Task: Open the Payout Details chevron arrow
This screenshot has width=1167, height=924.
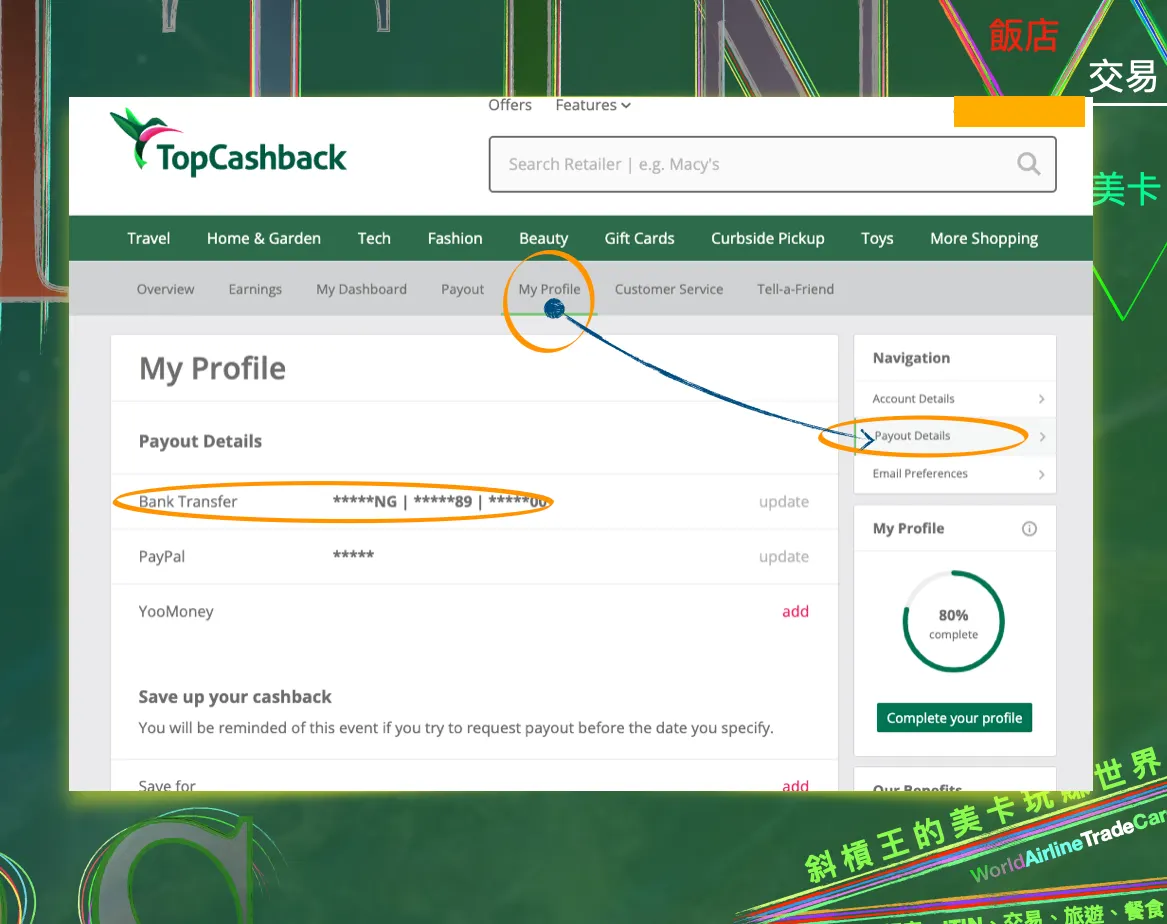Action: click(1042, 437)
